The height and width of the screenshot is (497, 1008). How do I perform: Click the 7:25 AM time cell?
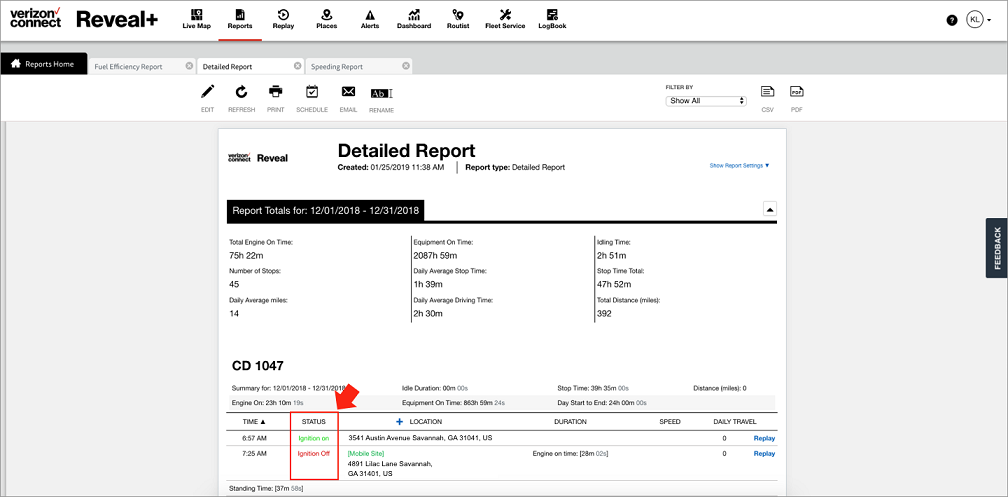(254, 453)
